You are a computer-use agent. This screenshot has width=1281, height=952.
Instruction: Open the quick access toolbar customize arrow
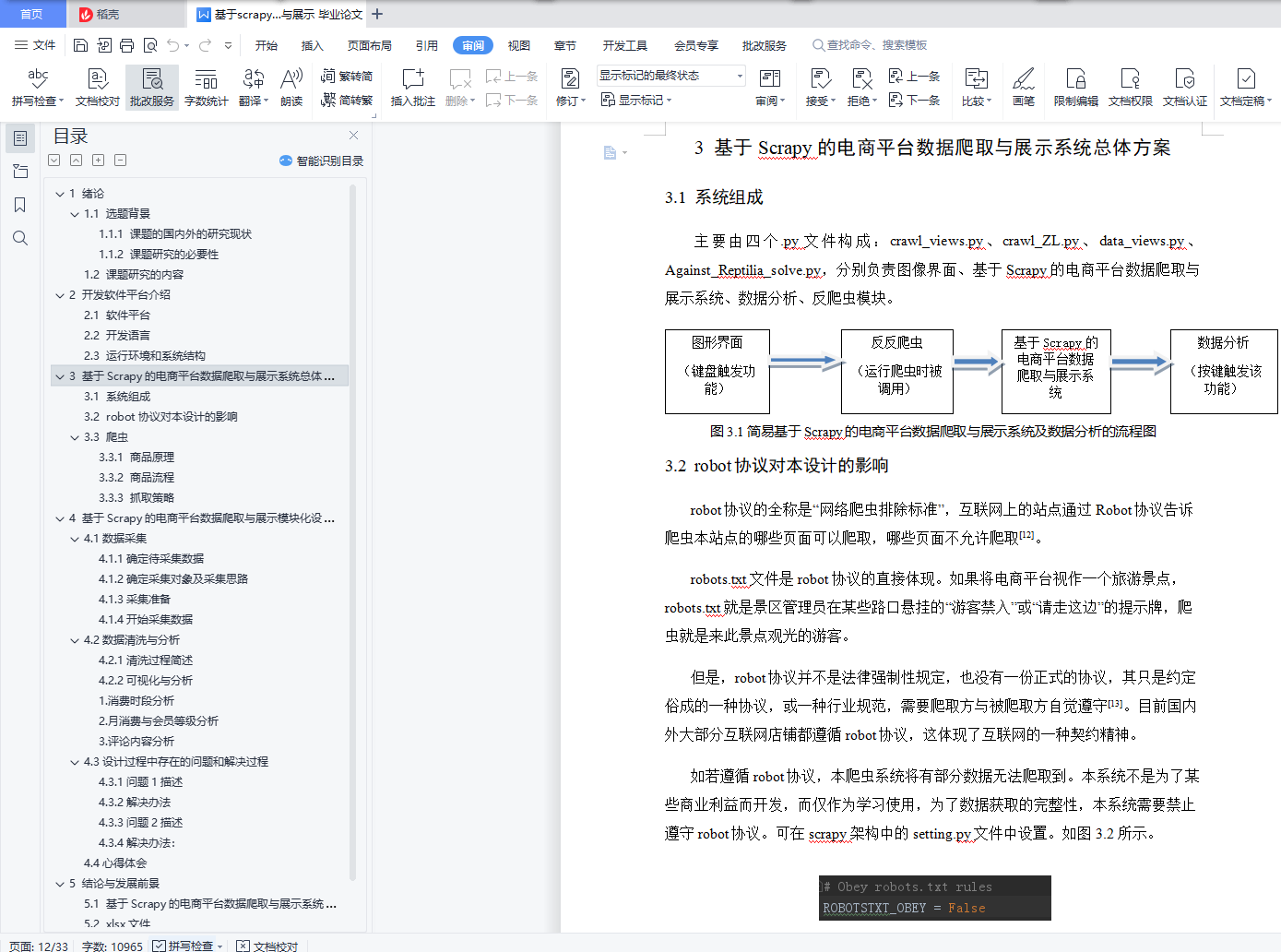pyautogui.click(x=228, y=45)
